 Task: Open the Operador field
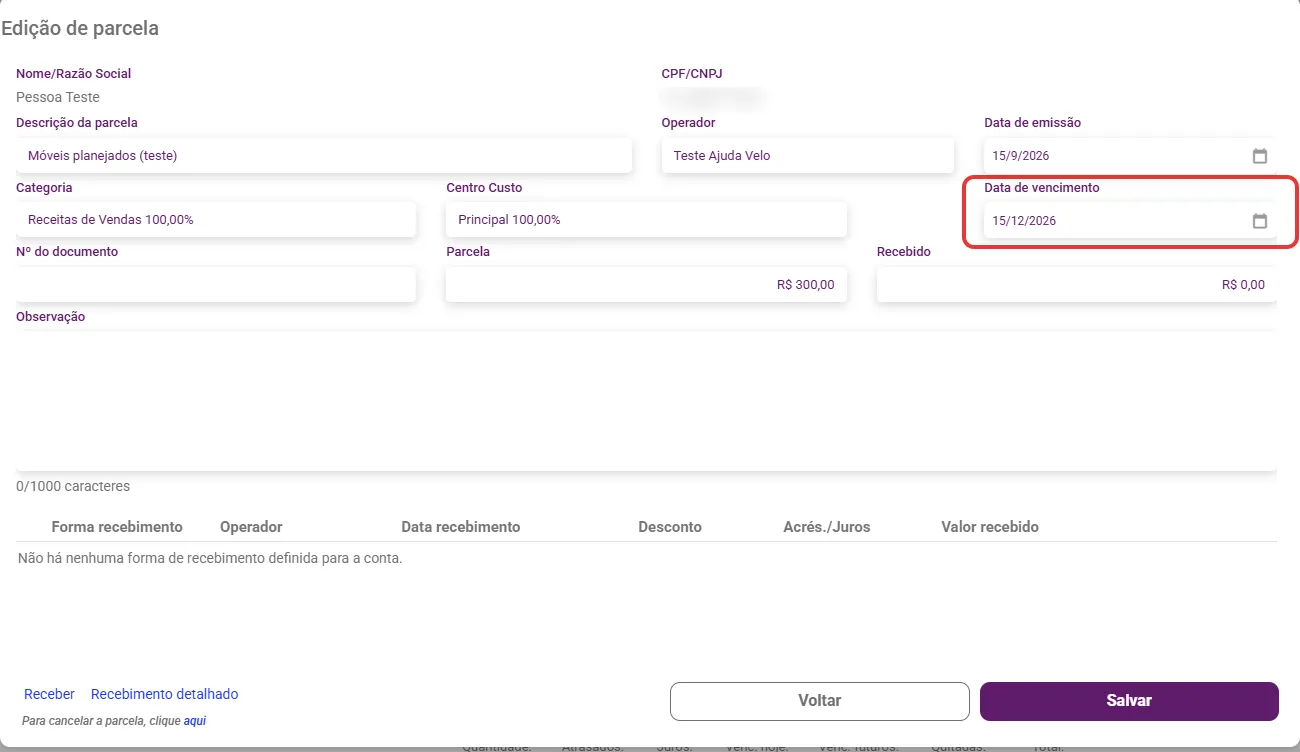click(808, 155)
